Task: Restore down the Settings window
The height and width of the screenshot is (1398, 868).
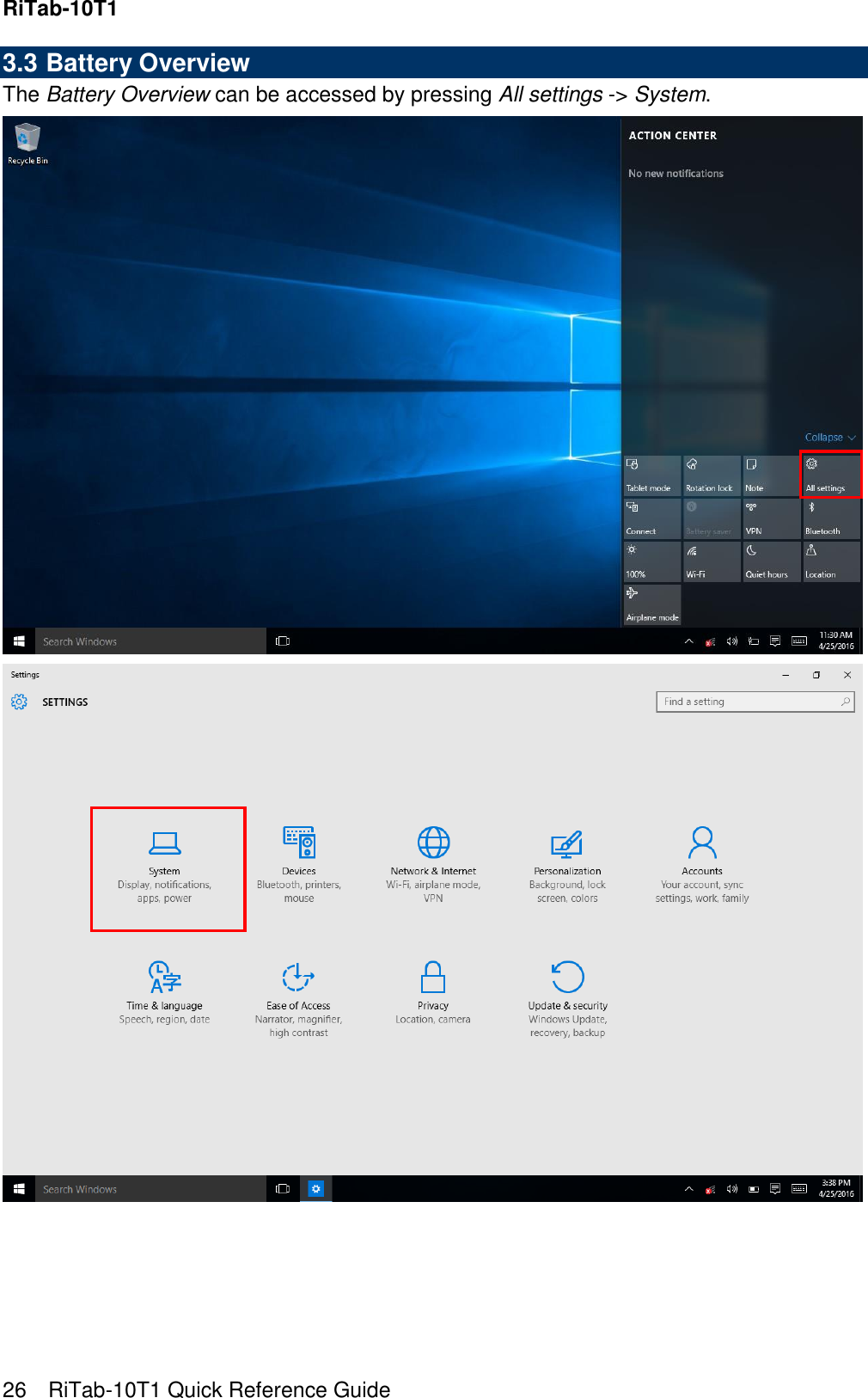Action: (816, 676)
